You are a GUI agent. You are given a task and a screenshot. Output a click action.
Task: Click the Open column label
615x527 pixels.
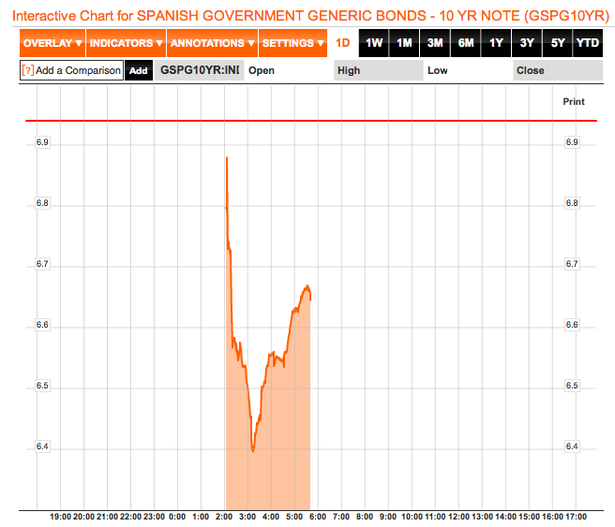coord(261,71)
